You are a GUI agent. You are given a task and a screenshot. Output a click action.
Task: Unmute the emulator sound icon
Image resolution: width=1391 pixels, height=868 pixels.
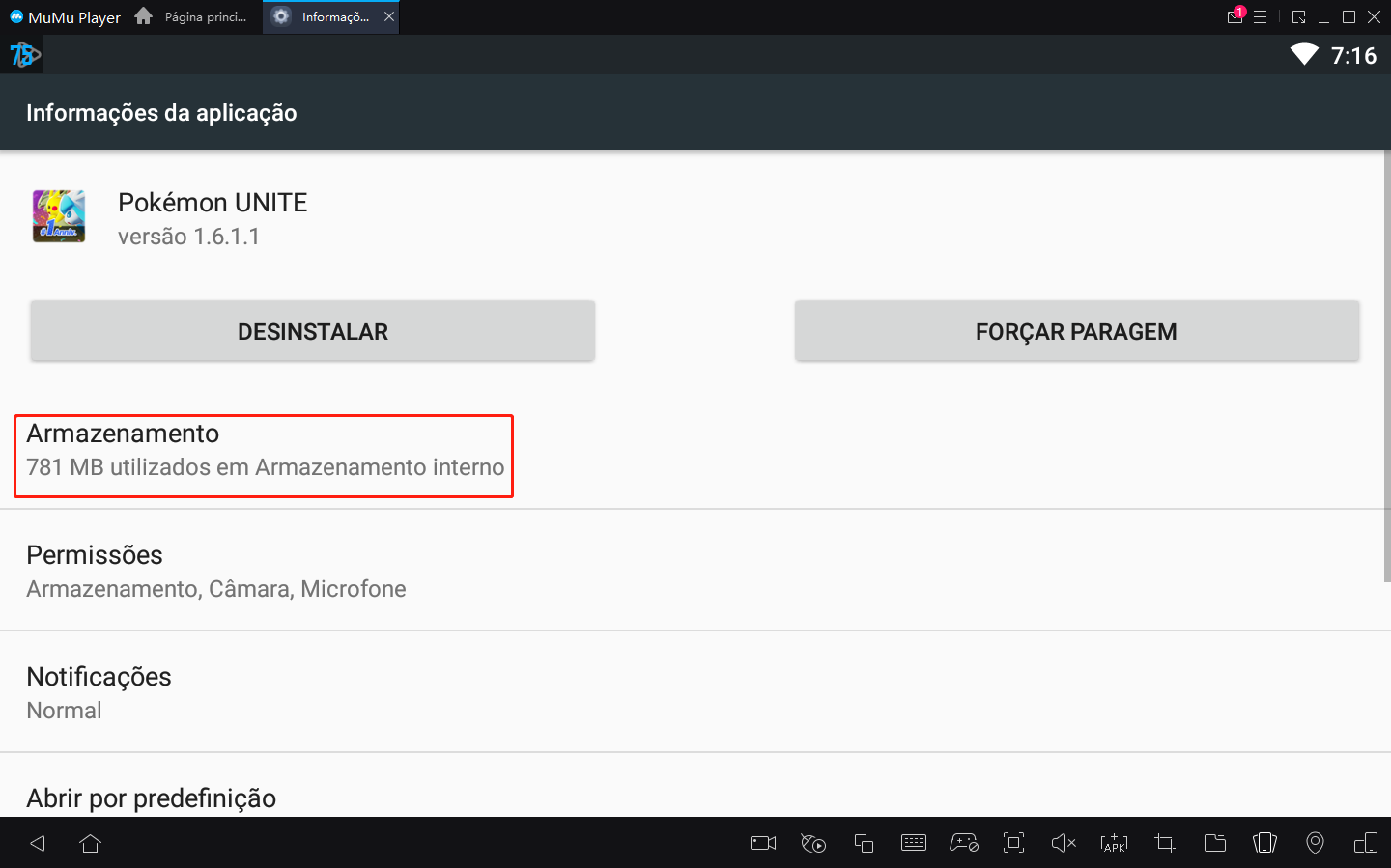pyautogui.click(x=1064, y=843)
